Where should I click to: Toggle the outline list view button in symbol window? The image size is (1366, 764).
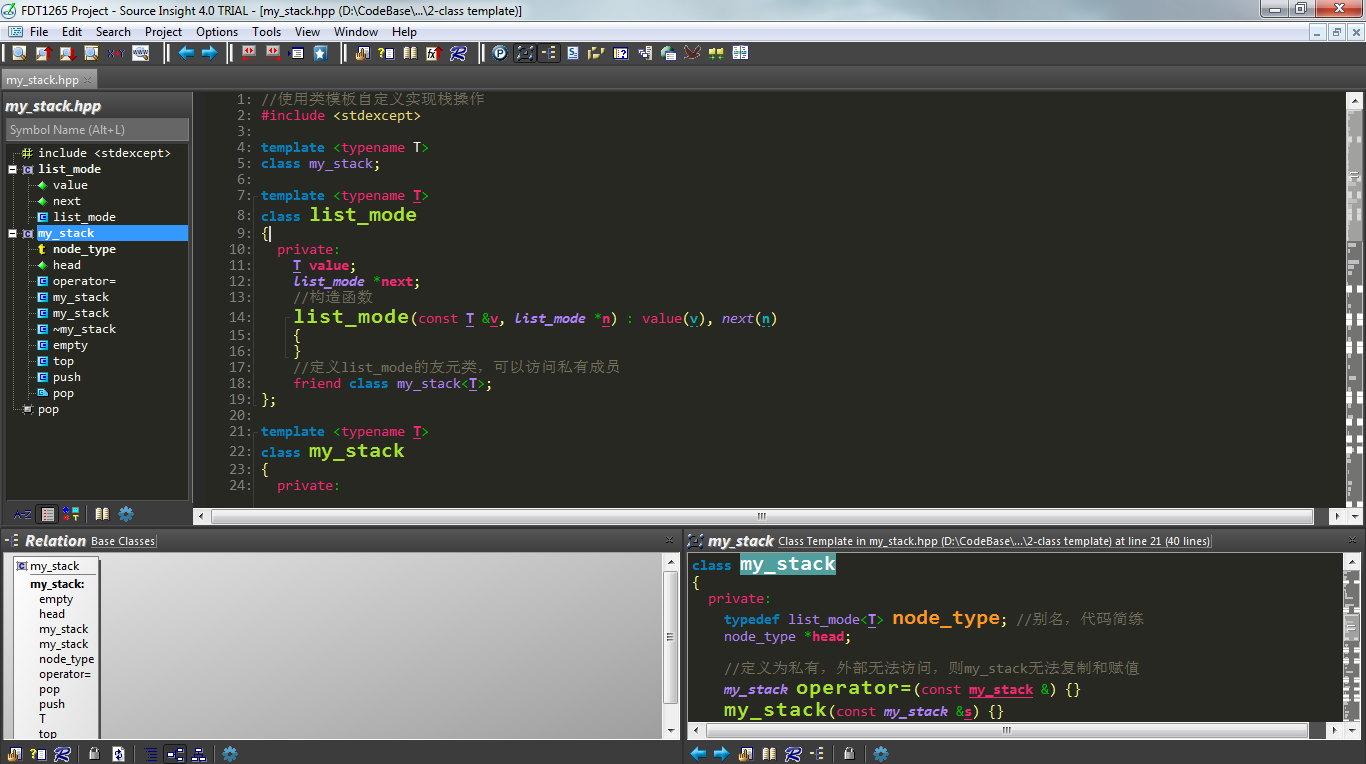(x=47, y=514)
